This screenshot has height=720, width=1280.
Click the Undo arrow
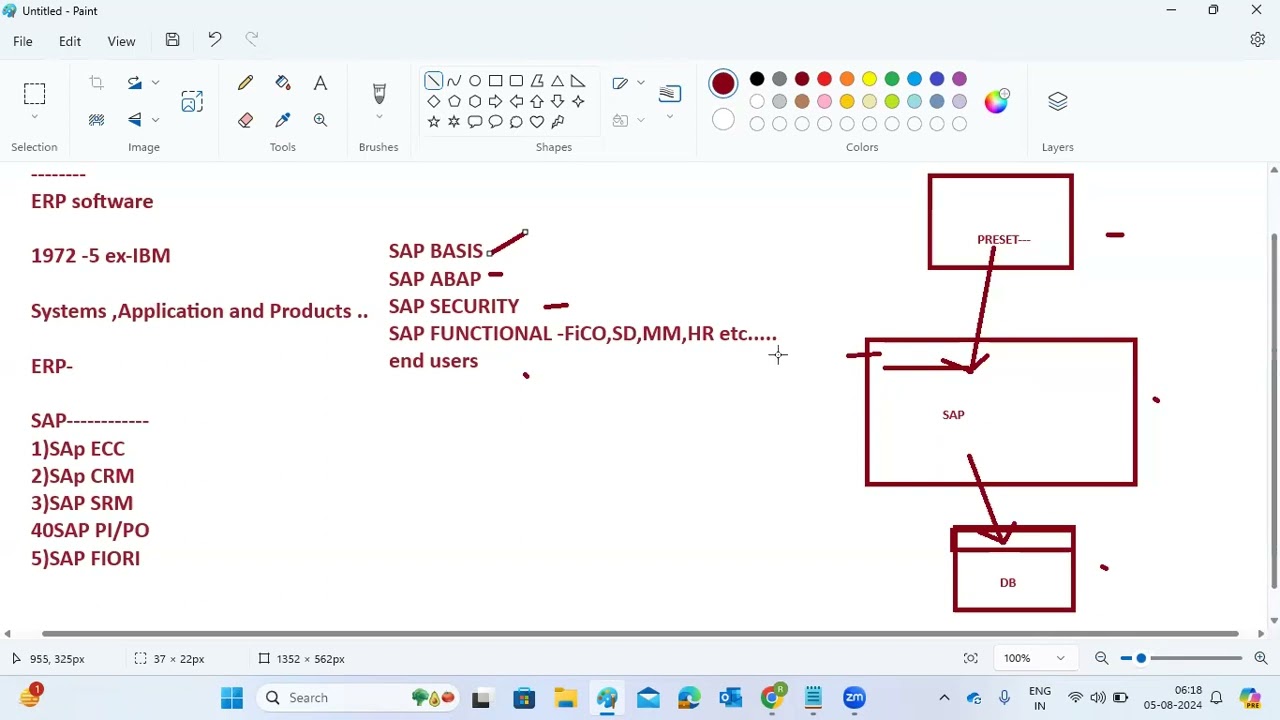[x=214, y=40]
